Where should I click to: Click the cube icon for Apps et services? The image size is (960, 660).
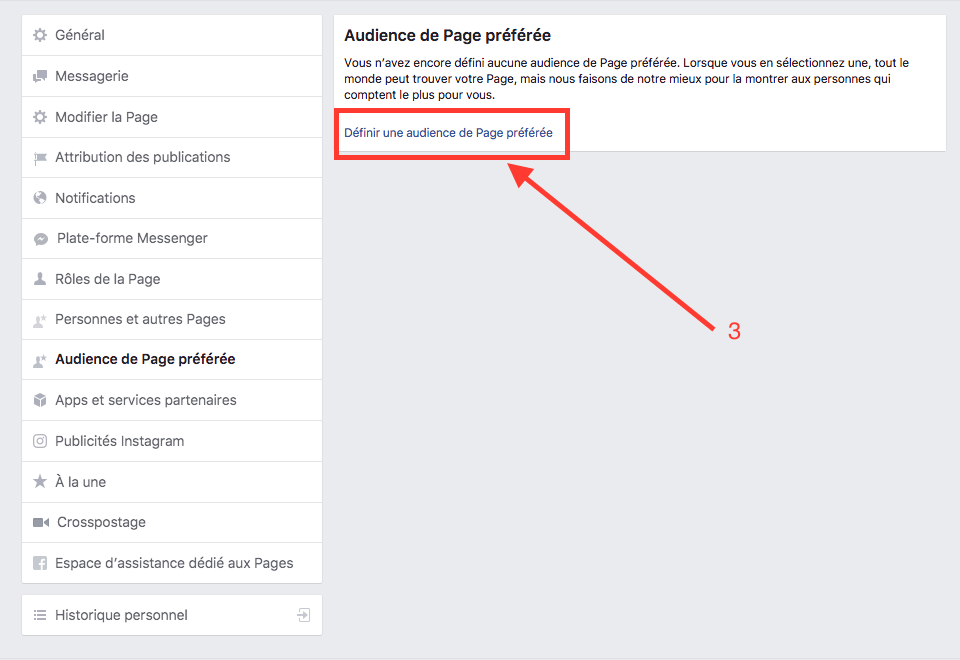[40, 400]
